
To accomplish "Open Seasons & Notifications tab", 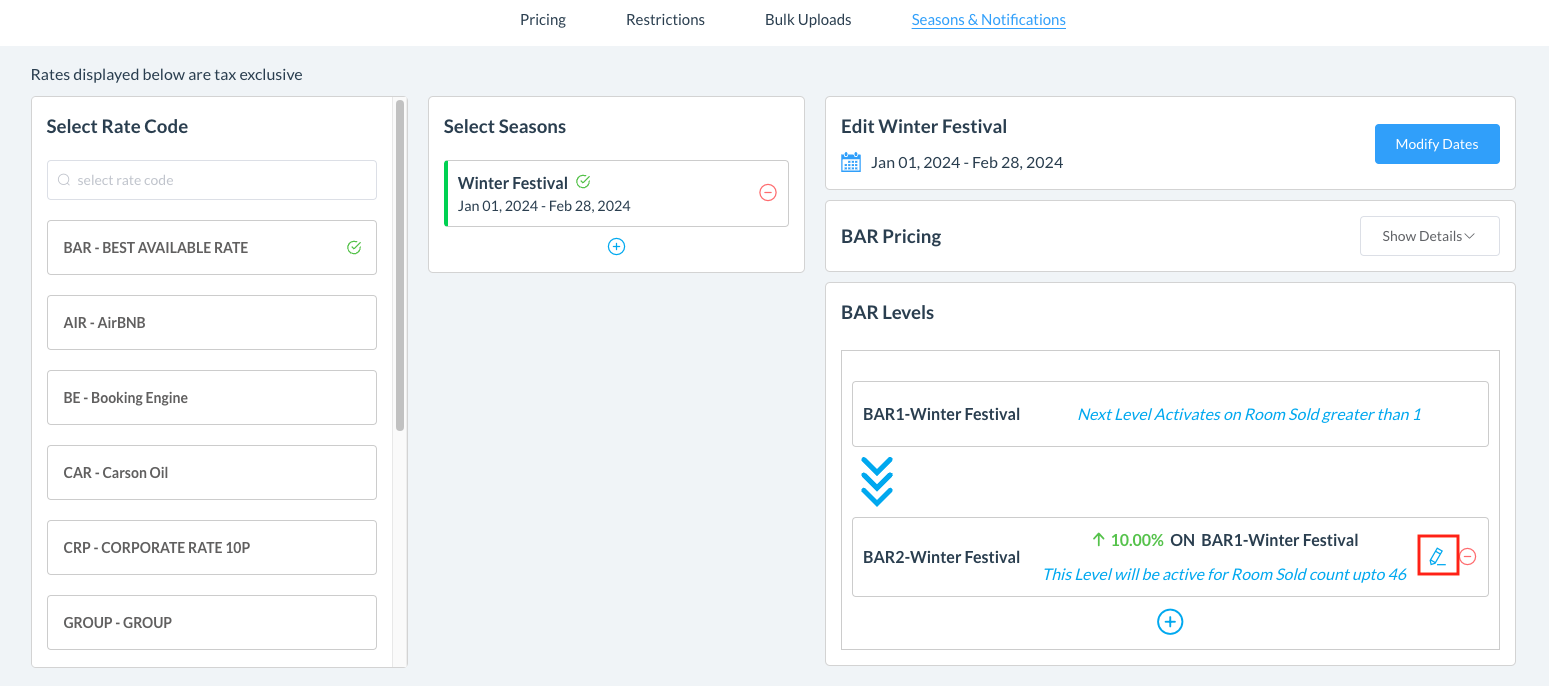I will pos(988,20).
